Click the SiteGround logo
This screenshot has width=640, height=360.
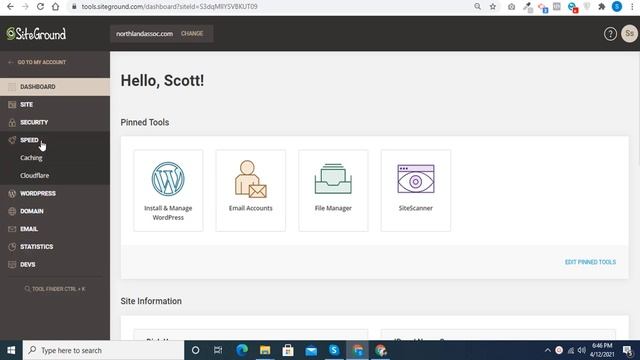click(36, 33)
